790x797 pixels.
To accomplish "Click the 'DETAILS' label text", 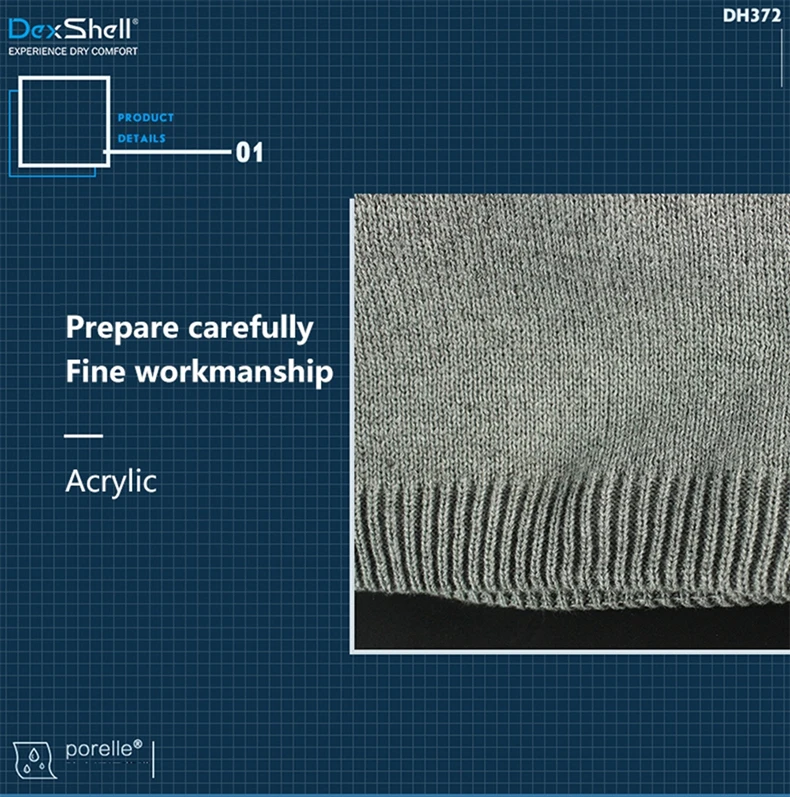I will [x=142, y=138].
